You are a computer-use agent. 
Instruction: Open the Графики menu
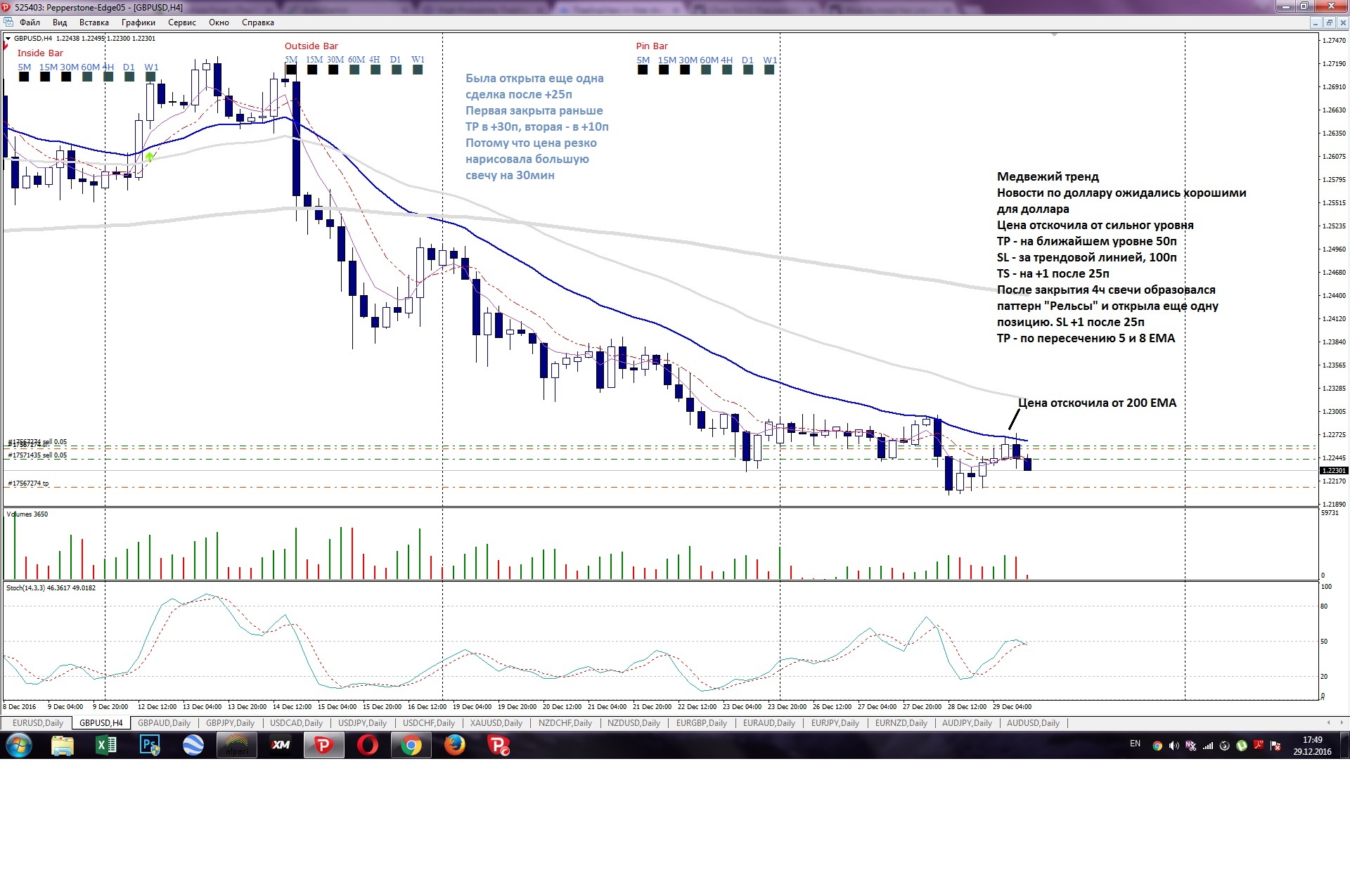(x=138, y=22)
